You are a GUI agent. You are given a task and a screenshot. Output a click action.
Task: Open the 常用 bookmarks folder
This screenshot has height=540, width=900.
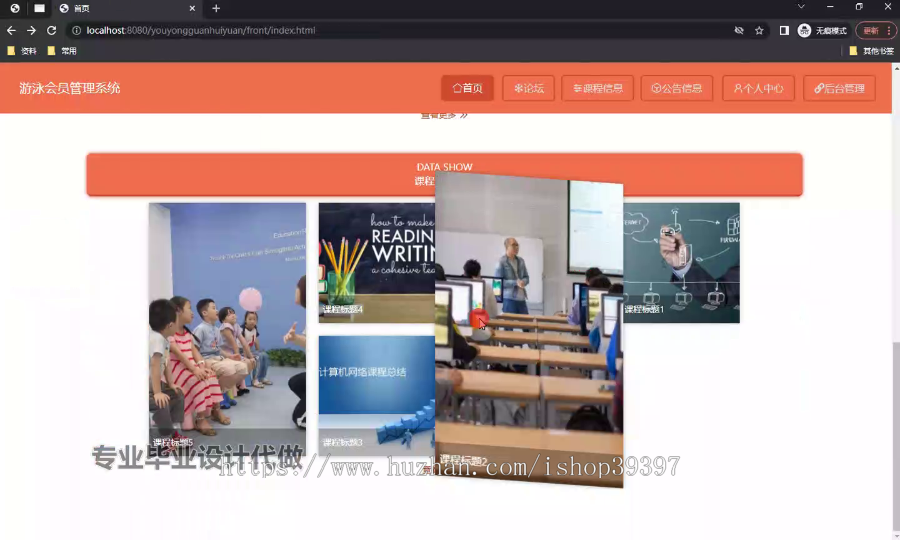62,51
